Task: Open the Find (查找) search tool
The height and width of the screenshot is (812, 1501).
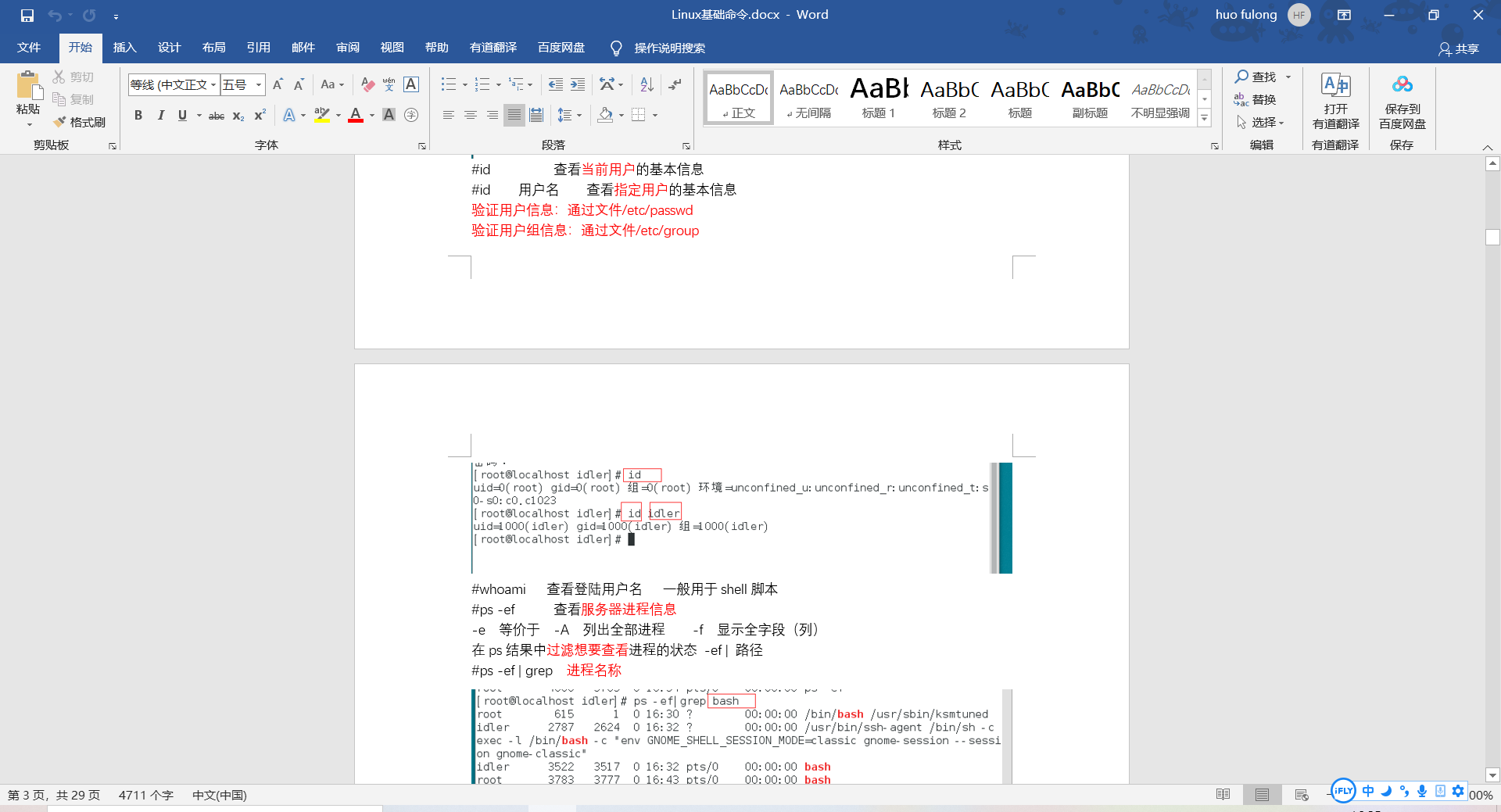Action: click(x=1256, y=77)
